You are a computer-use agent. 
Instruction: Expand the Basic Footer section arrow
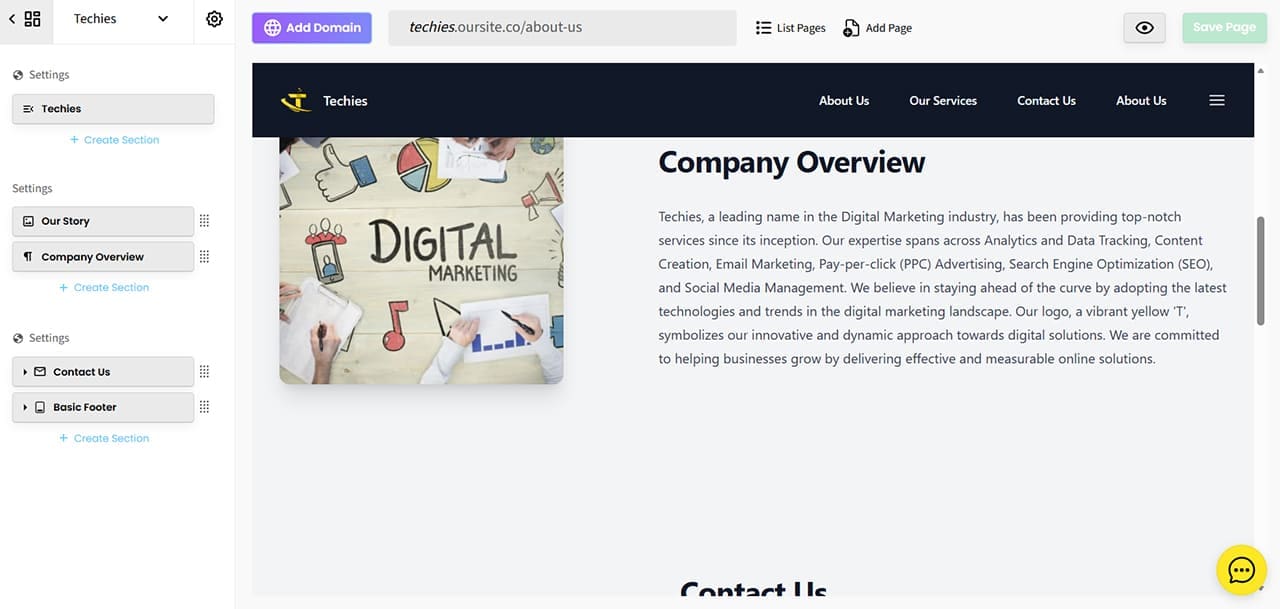click(25, 407)
